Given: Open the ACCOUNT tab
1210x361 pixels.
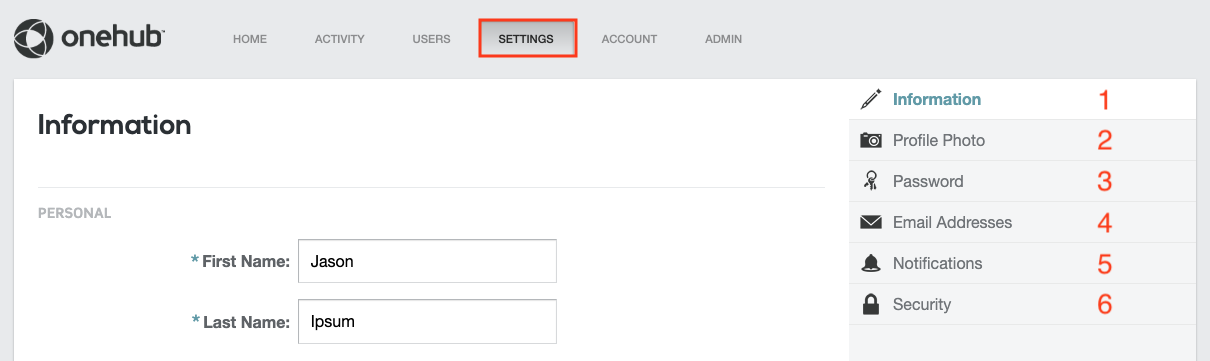Looking at the screenshot, I should pyautogui.click(x=629, y=39).
